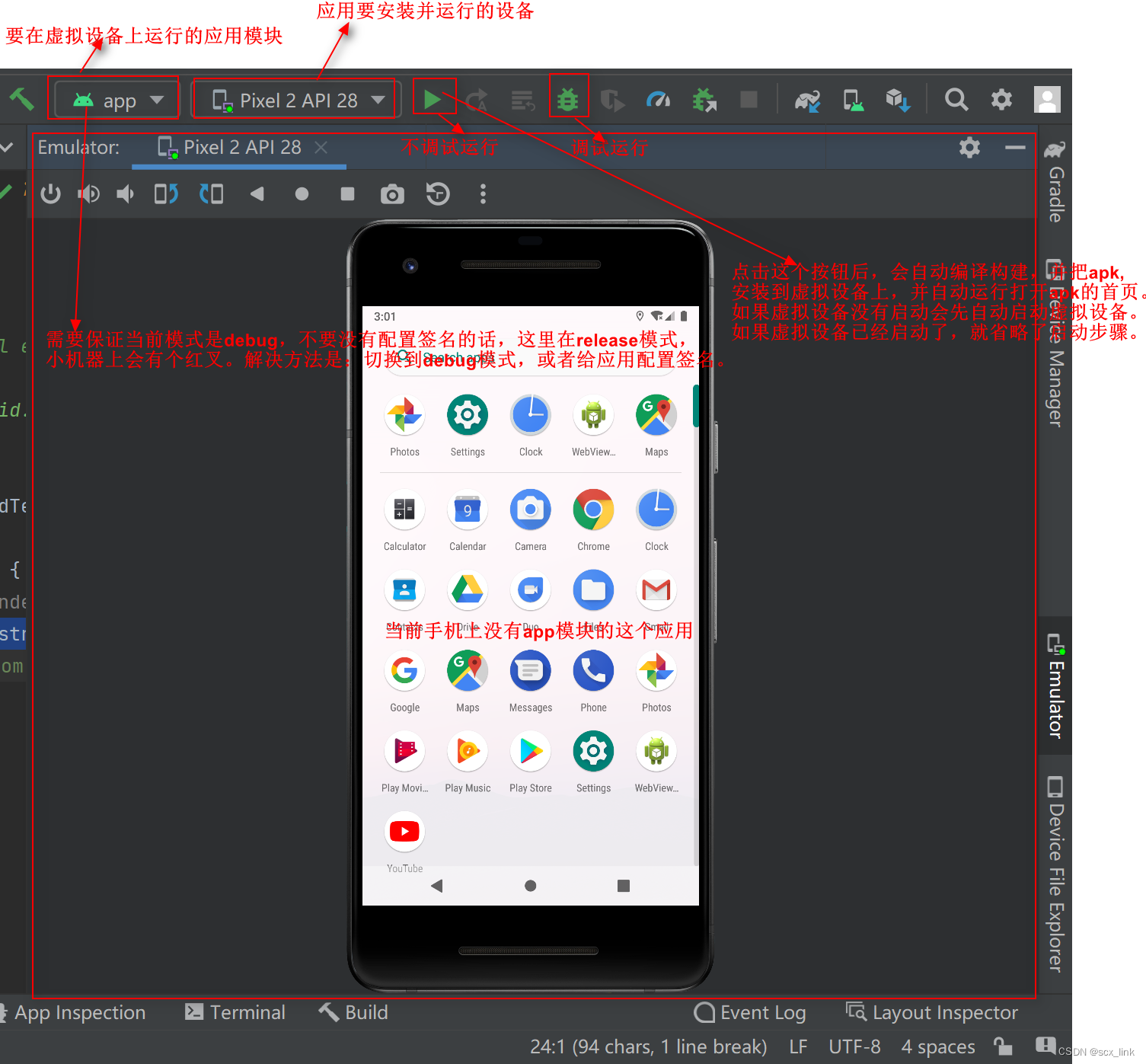Click the user account avatar icon
1146x1064 pixels.
(x=1047, y=100)
